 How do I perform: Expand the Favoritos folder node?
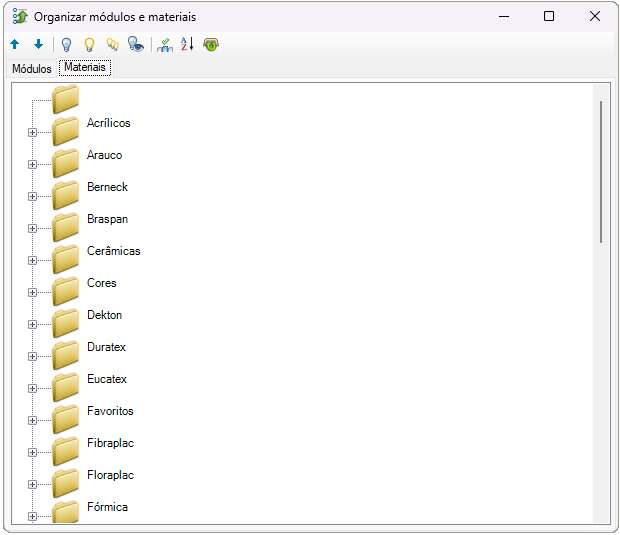pos(32,421)
